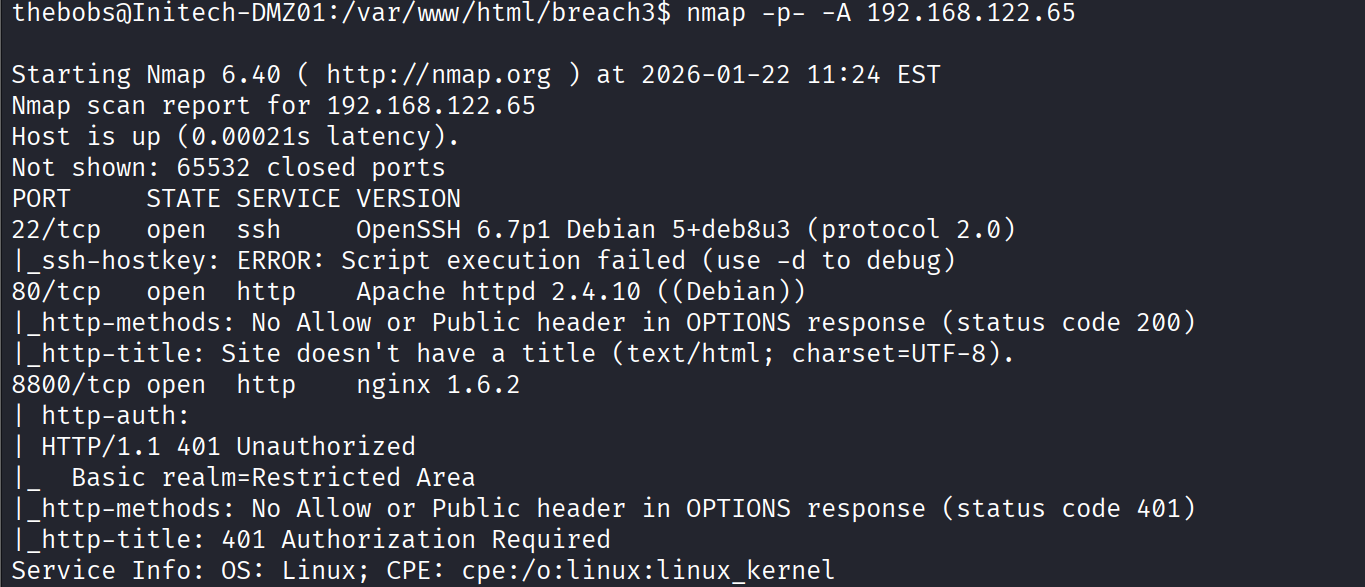Click the 65532 closed ports line
This screenshot has width=1365, height=587.
click(x=228, y=168)
